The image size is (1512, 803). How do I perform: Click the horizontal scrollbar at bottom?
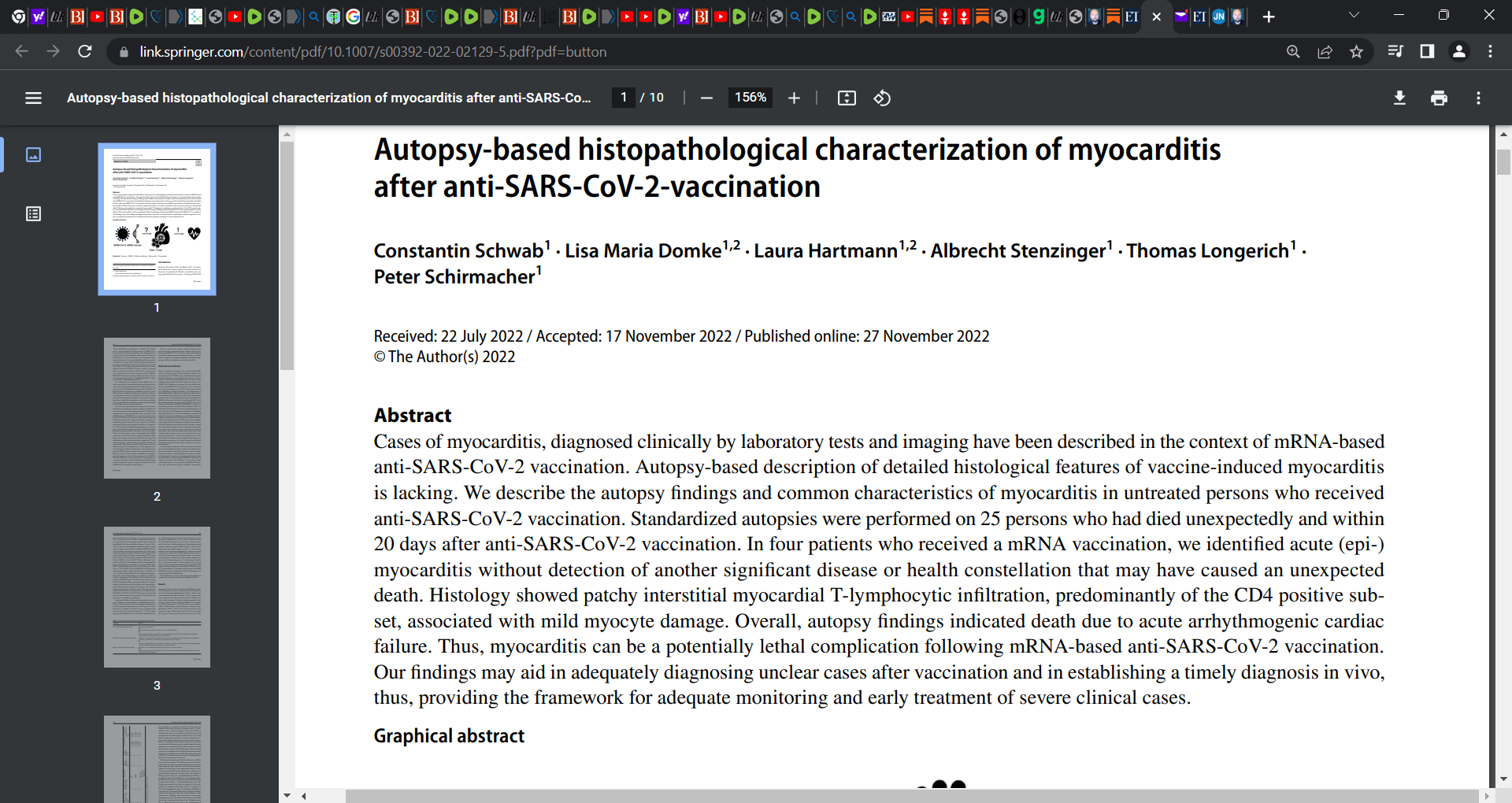(x=912, y=796)
